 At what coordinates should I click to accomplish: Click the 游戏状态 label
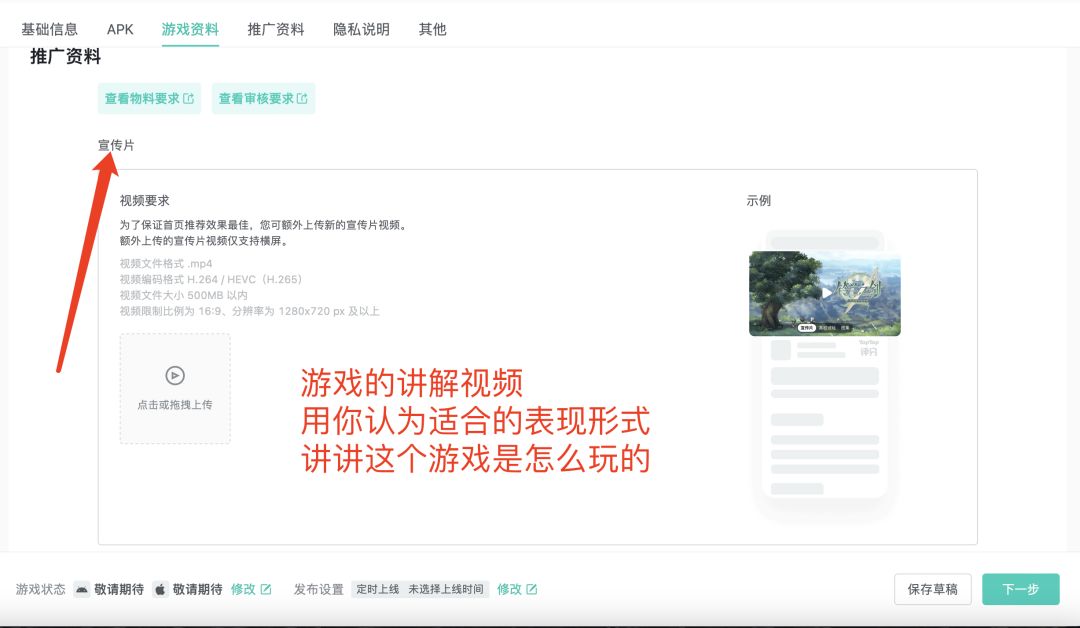(41, 589)
